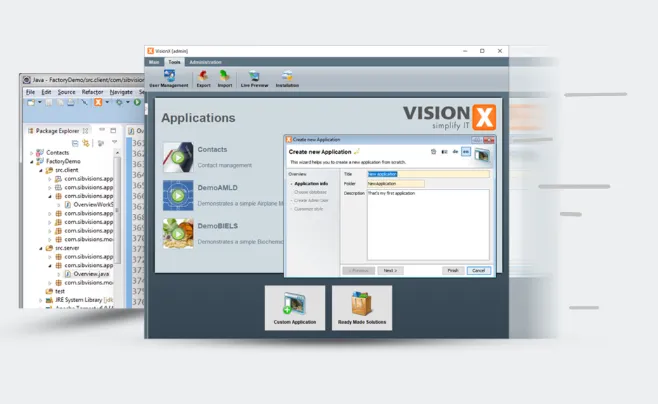Click inside the Description text area
The width and height of the screenshot is (658, 404).
428,225
